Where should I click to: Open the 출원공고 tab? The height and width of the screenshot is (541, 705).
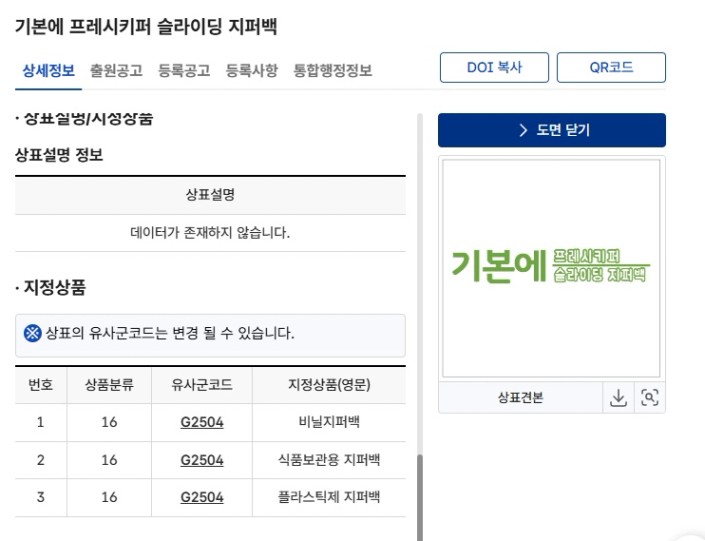(116, 71)
